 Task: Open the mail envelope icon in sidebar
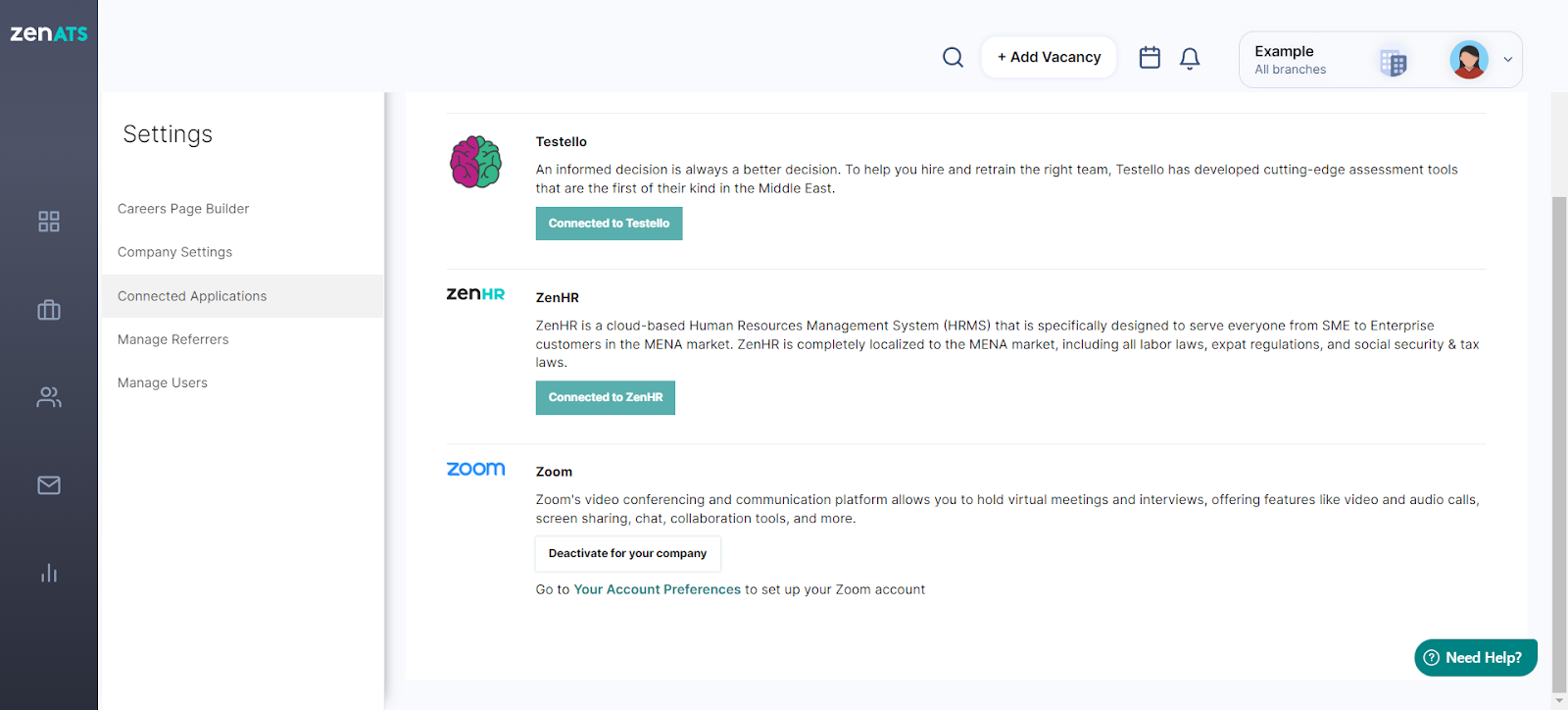coord(49,485)
